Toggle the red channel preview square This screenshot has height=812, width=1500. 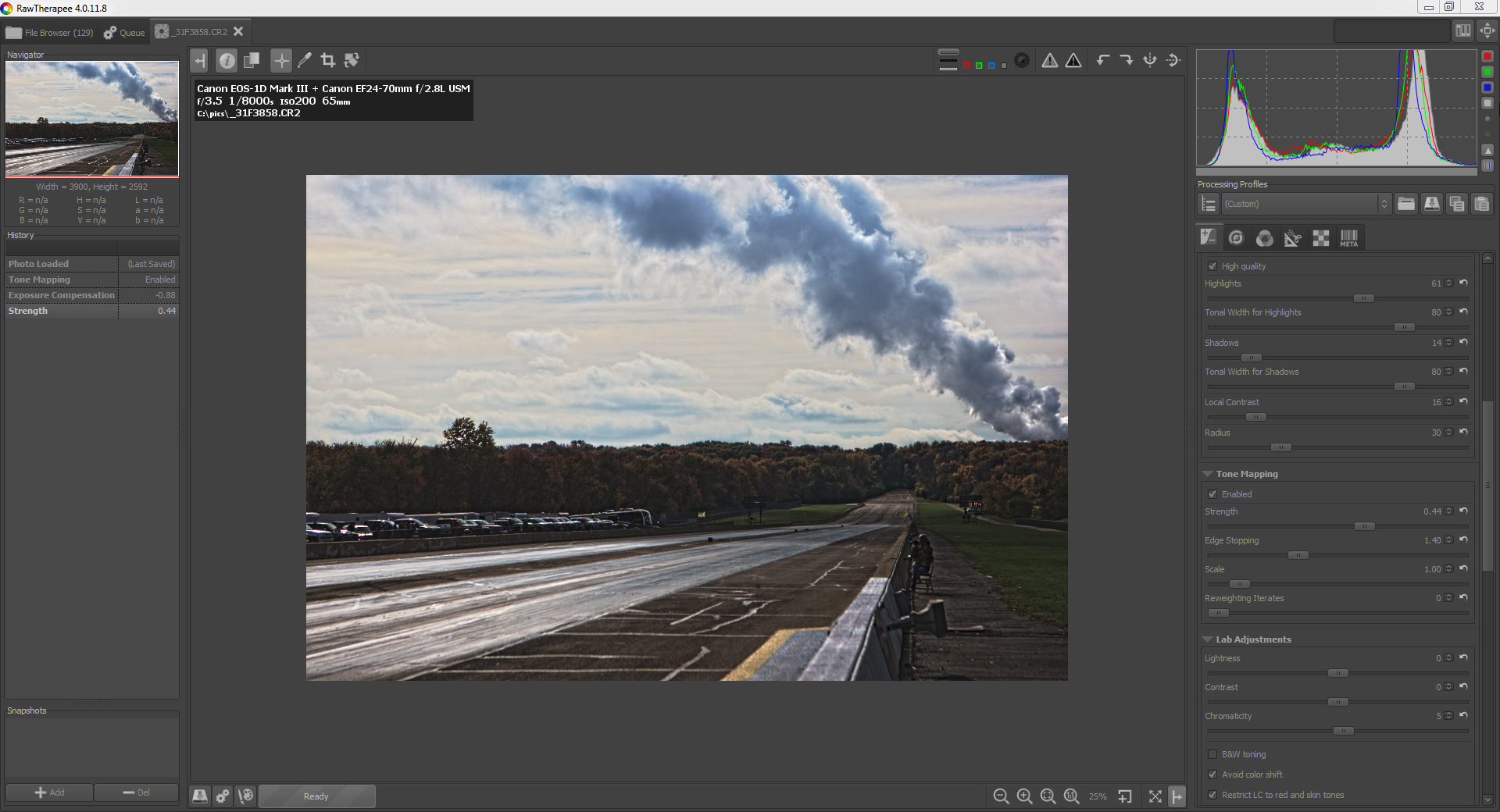click(x=966, y=66)
